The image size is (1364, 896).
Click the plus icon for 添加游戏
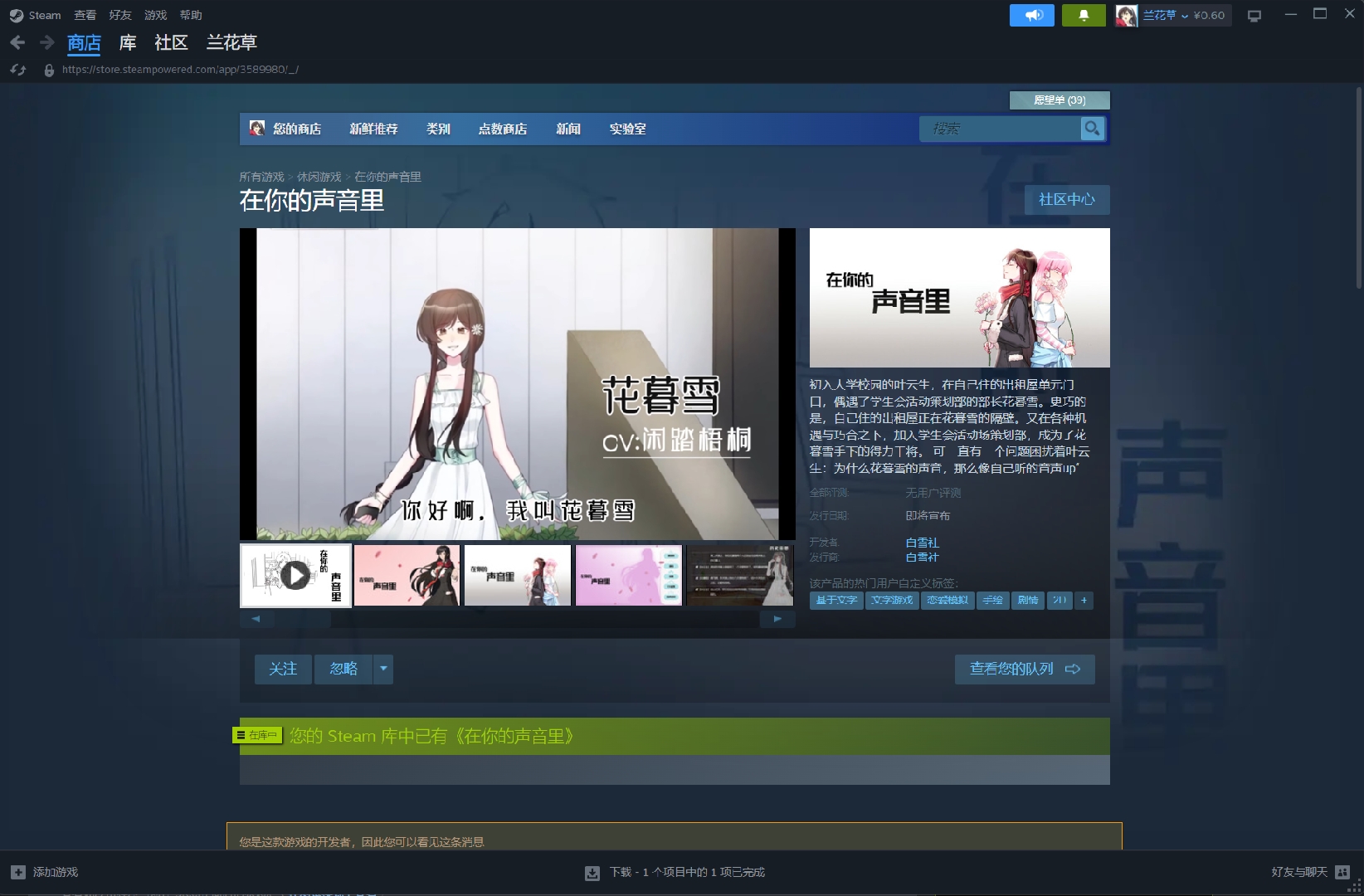(18, 872)
